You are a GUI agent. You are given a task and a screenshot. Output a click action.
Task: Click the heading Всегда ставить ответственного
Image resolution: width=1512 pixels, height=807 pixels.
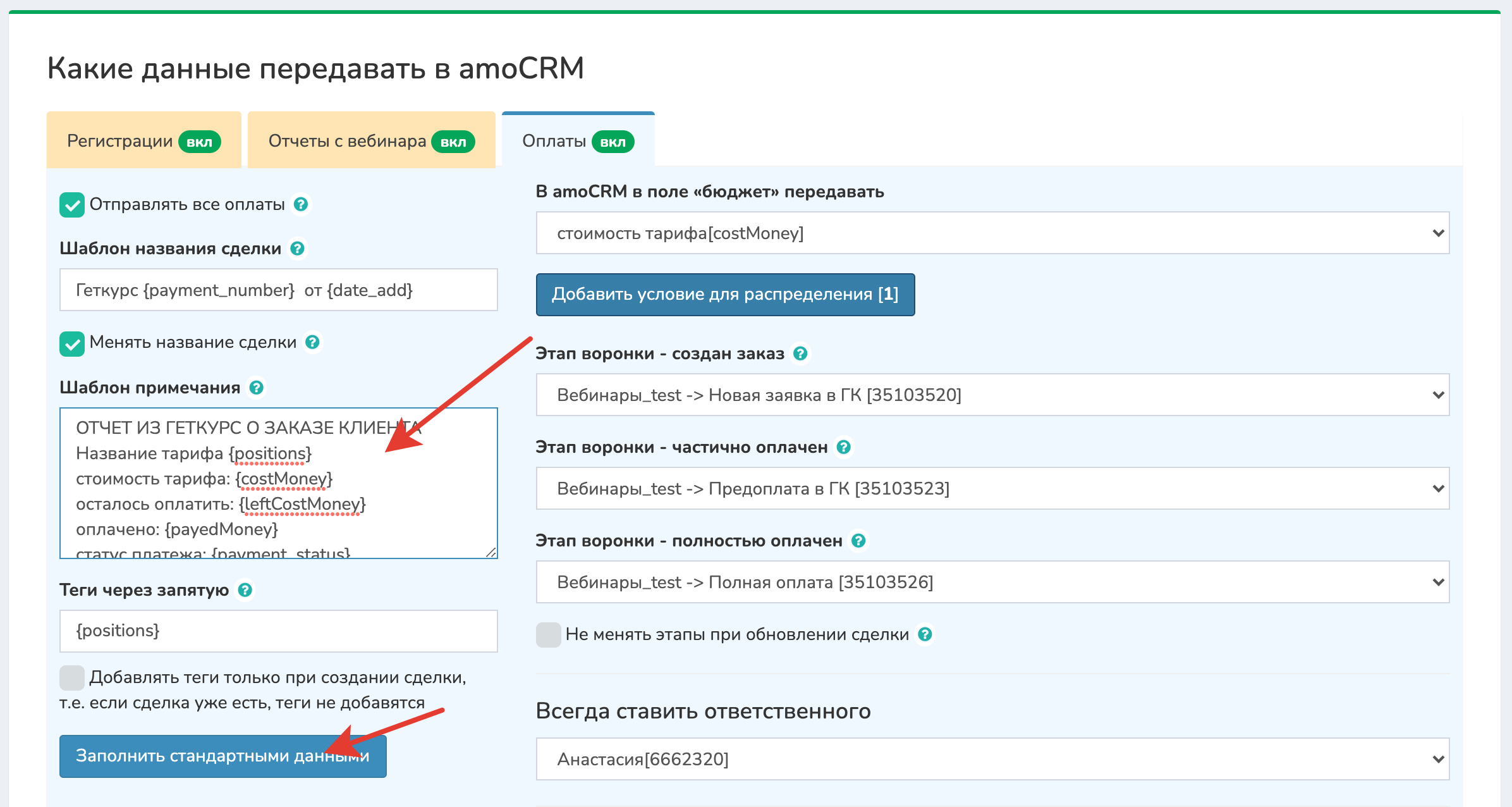coord(703,711)
